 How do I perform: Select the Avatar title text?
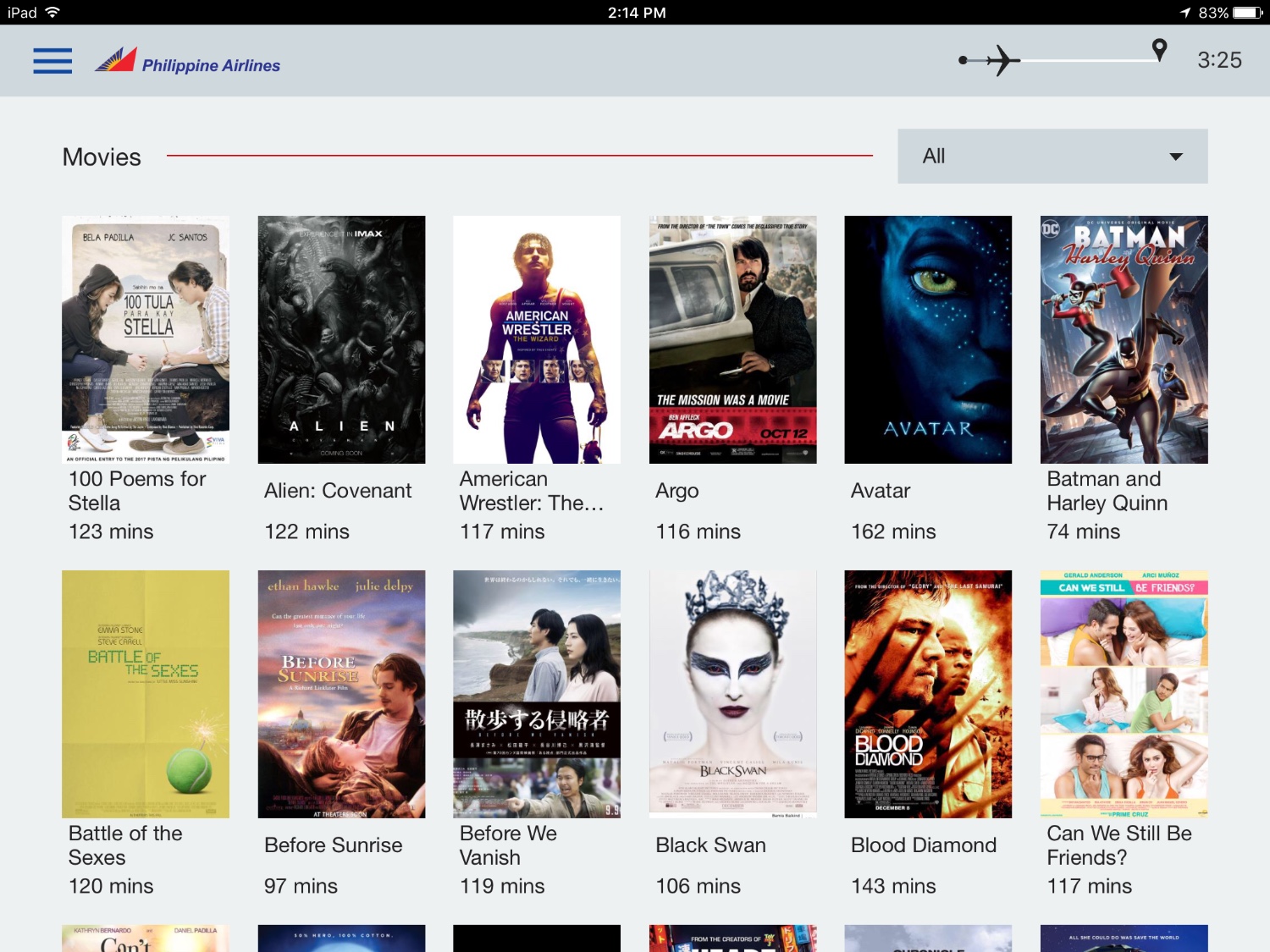pos(881,491)
